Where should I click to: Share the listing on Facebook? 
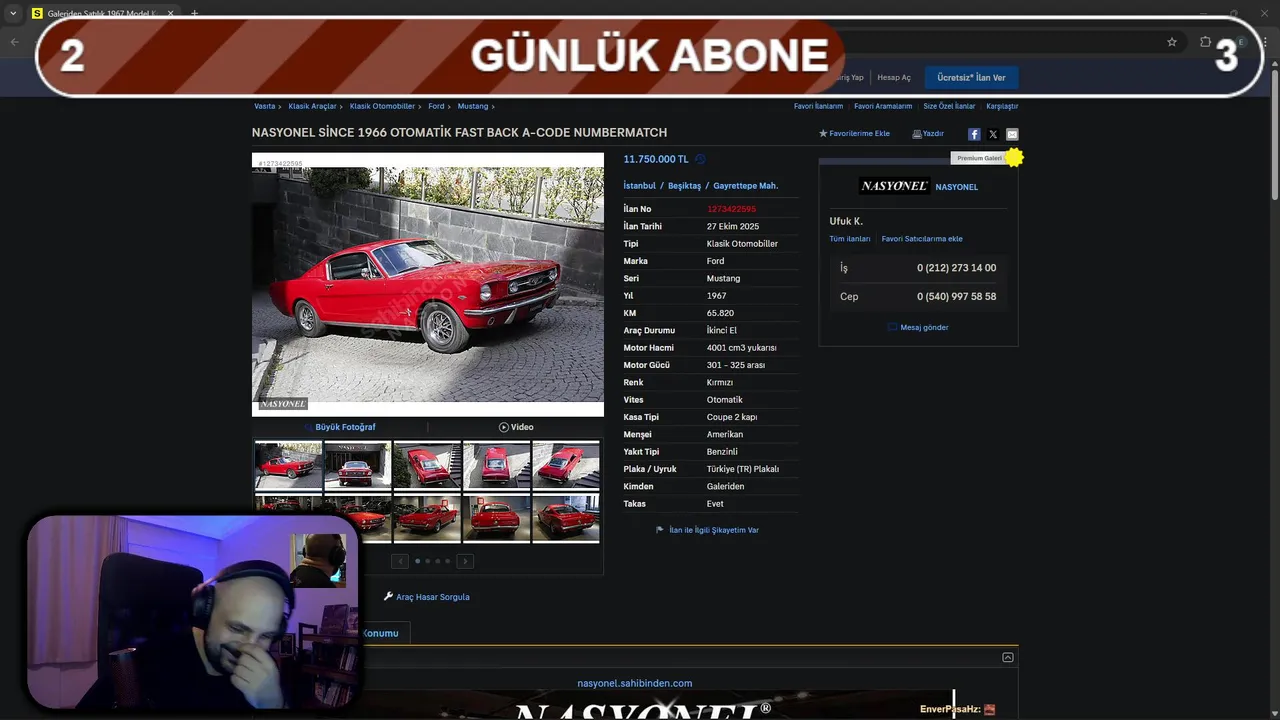pyautogui.click(x=974, y=134)
